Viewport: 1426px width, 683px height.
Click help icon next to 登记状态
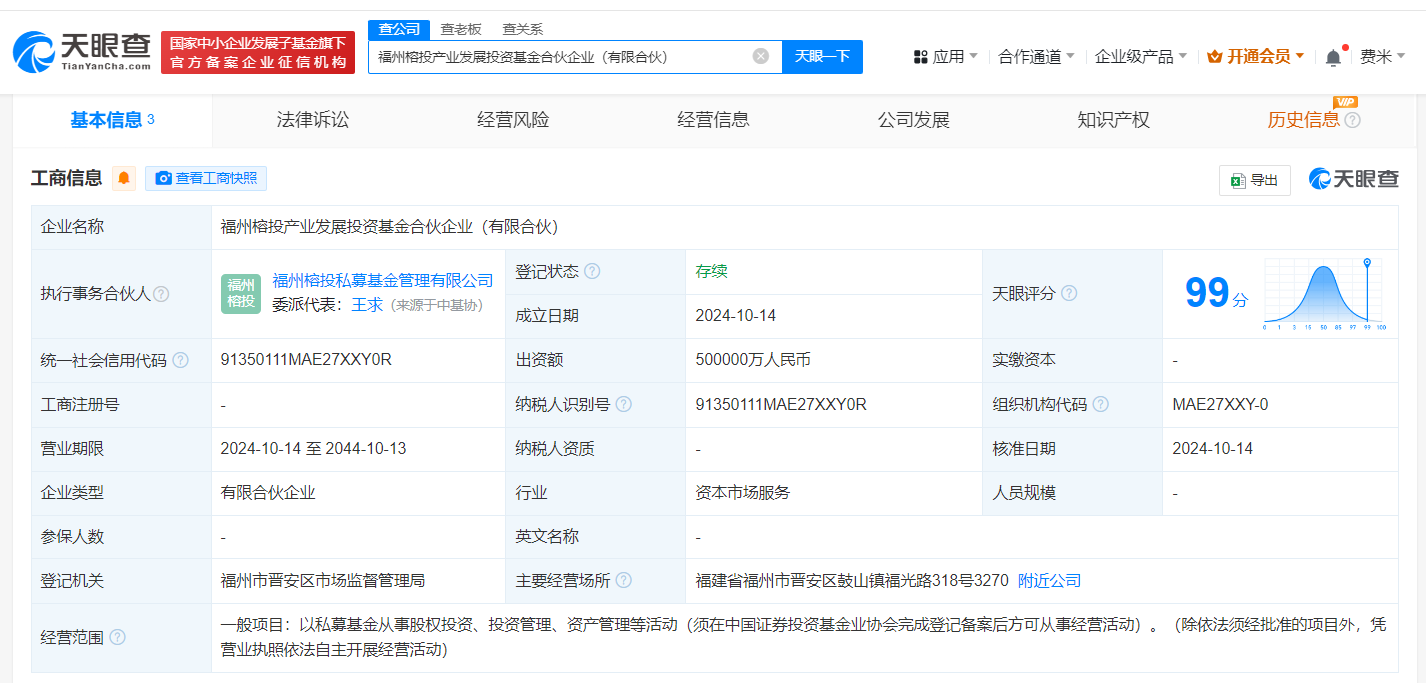(592, 272)
